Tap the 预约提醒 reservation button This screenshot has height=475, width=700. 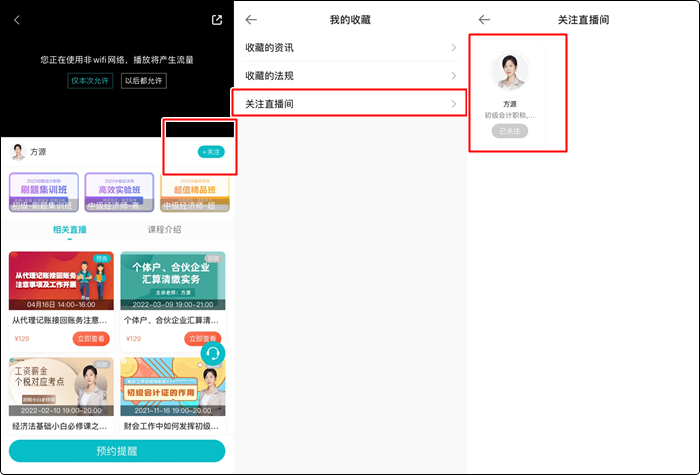pyautogui.click(x=117, y=451)
